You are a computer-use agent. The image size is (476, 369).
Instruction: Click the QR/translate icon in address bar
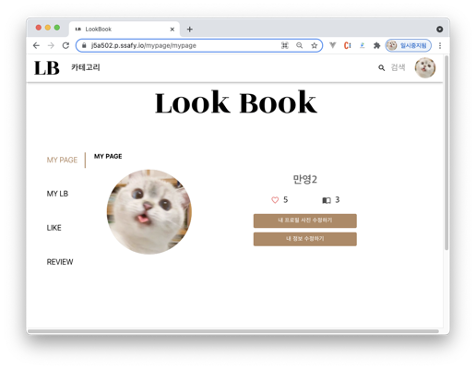285,46
